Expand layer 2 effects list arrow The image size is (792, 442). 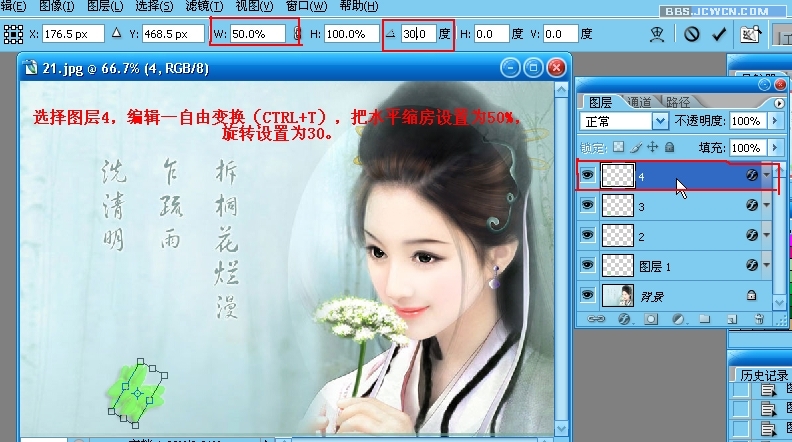[x=767, y=235]
